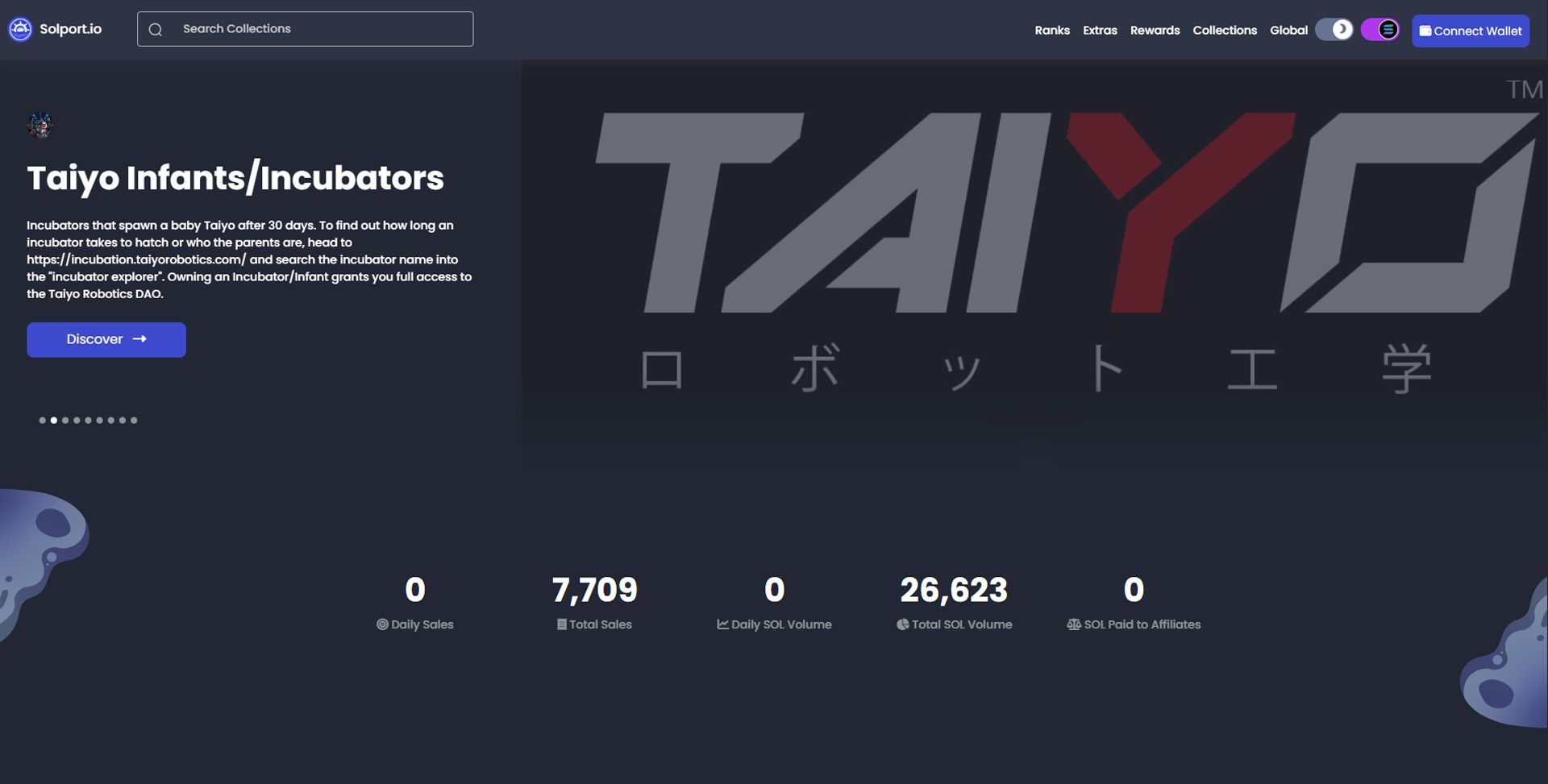Click the Taiyo Infants/Incubators heading

[x=235, y=178]
